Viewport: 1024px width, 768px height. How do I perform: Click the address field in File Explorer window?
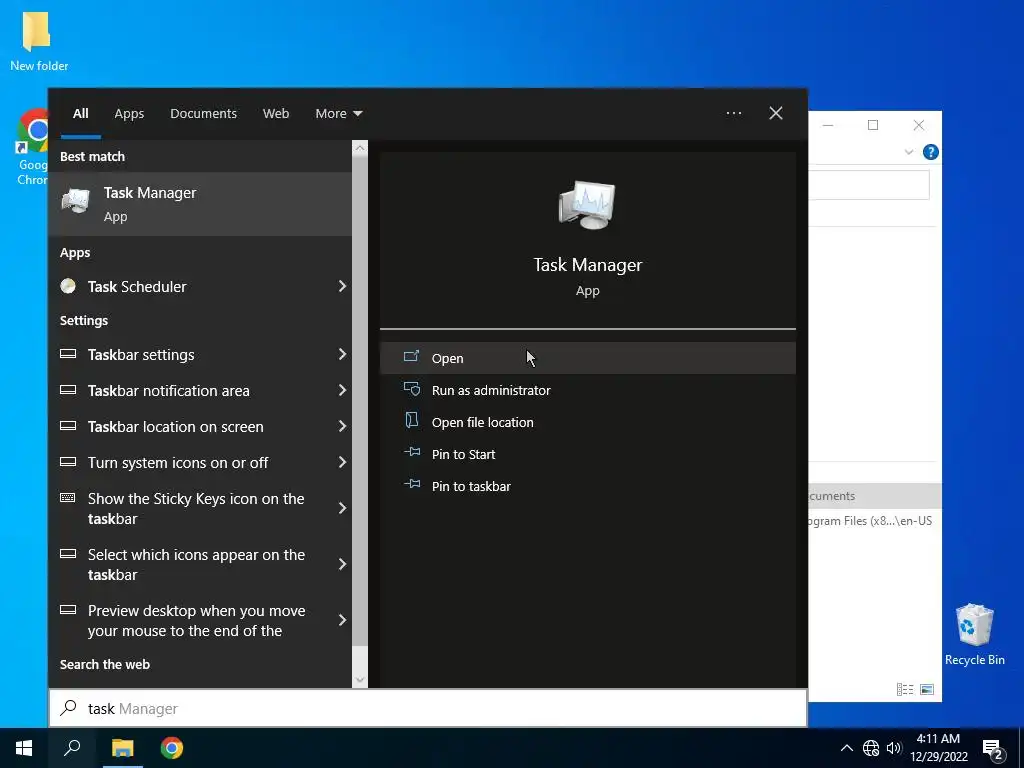(869, 185)
